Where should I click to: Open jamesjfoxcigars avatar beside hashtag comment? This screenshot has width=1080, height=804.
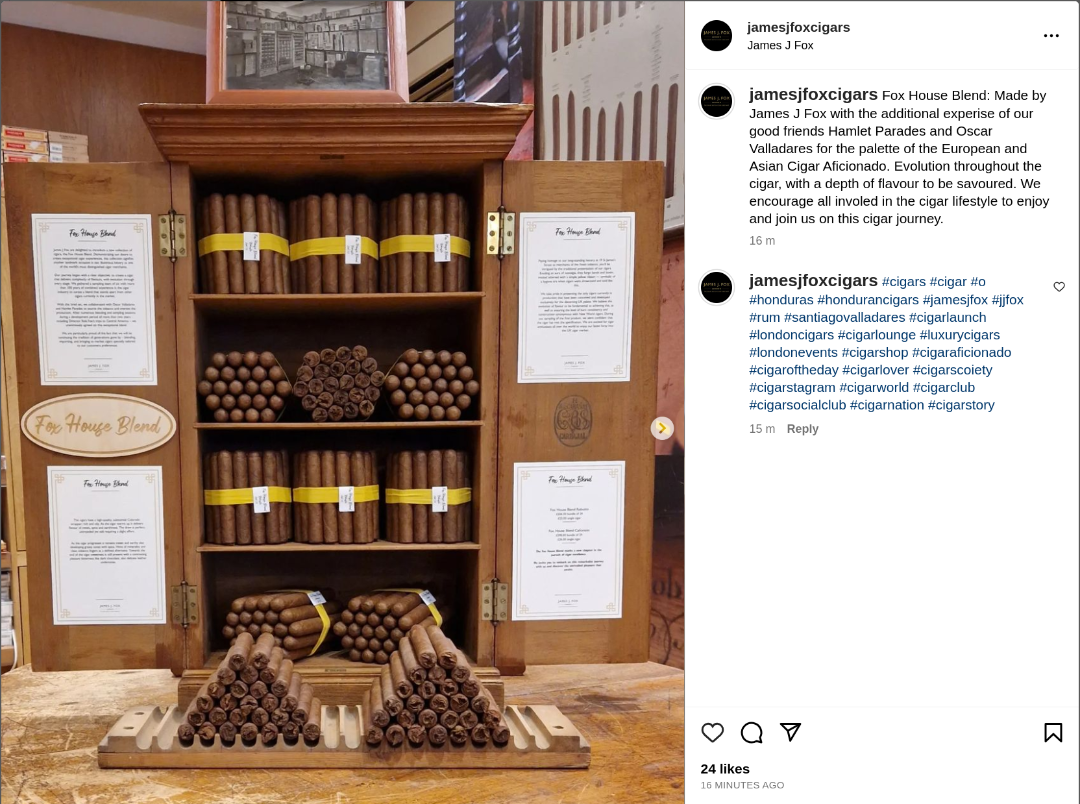click(716, 287)
